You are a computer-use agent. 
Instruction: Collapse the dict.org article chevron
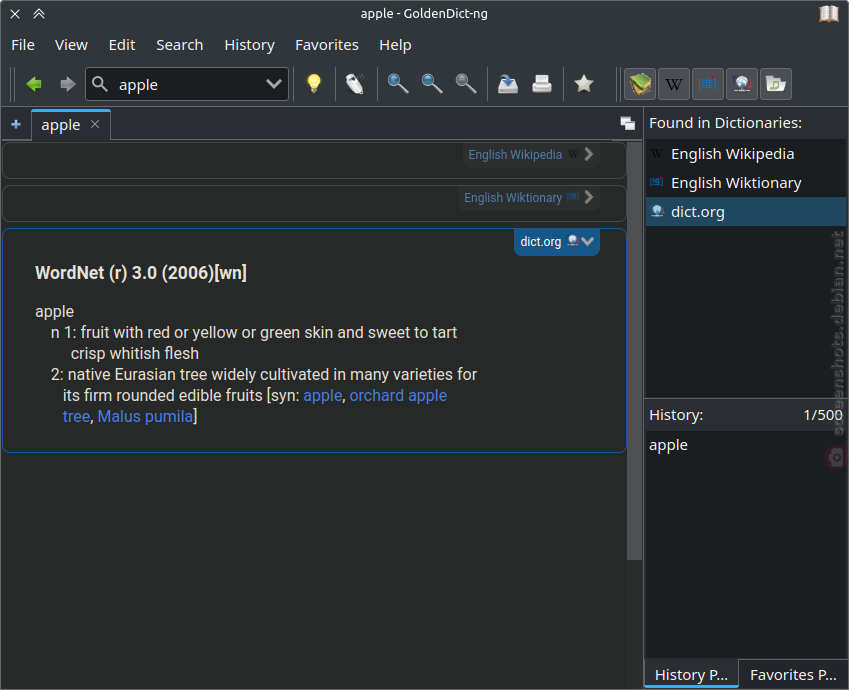588,242
